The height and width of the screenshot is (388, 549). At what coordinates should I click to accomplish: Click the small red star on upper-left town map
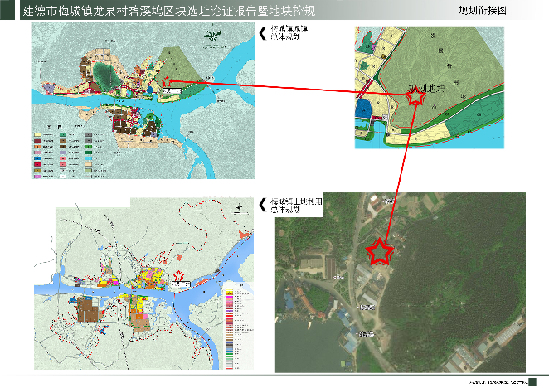pos(166,82)
